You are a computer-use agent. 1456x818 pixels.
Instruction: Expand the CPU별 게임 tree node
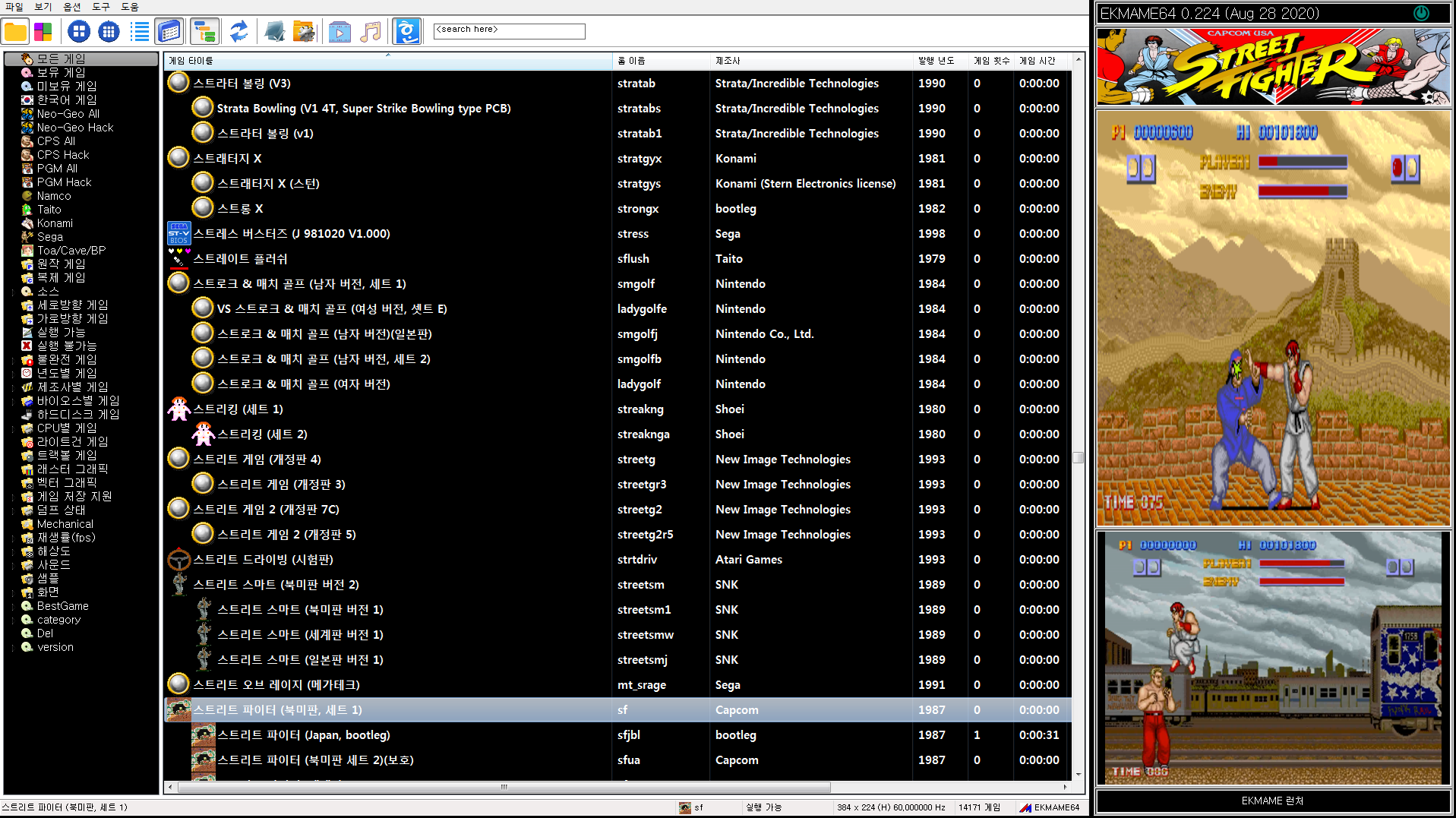(x=13, y=428)
